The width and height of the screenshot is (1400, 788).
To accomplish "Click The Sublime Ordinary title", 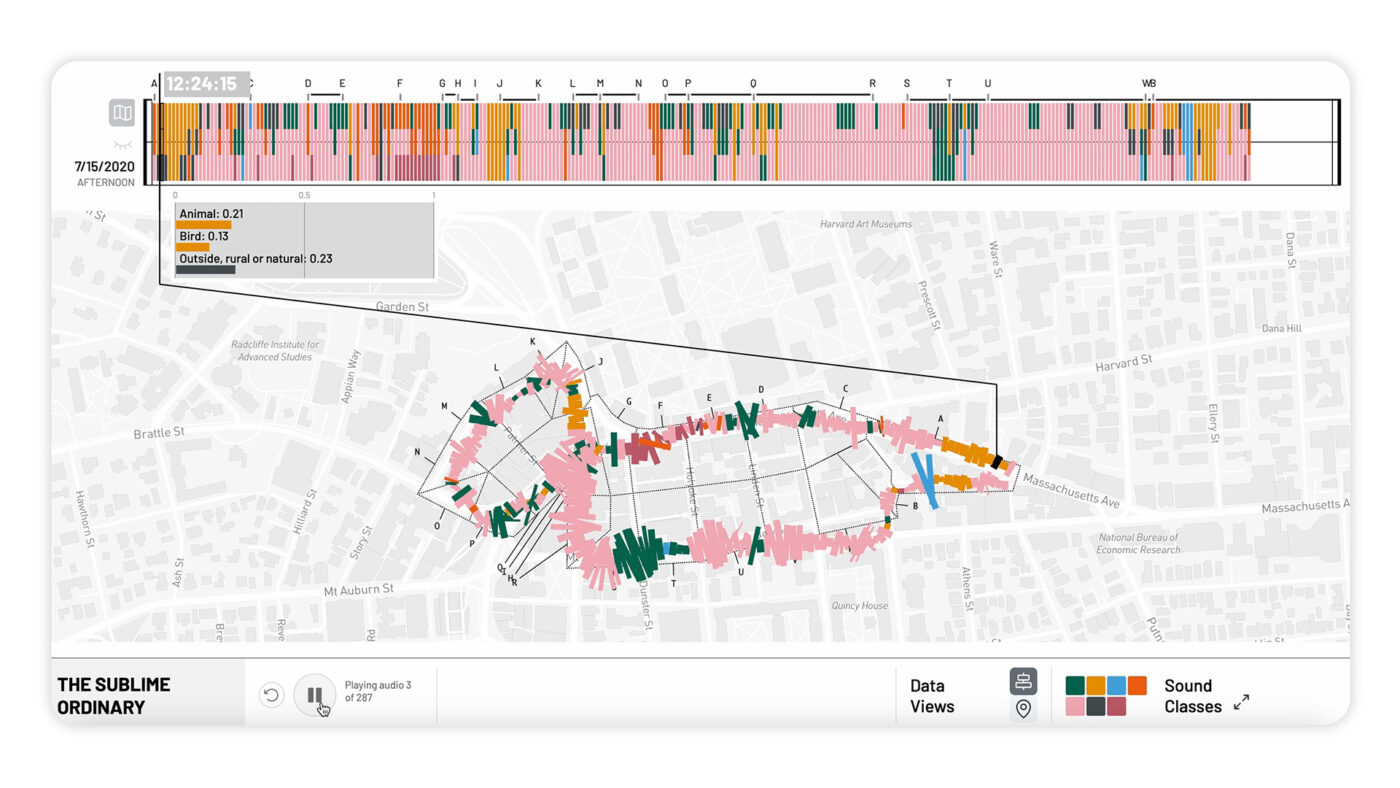I will 114,695.
